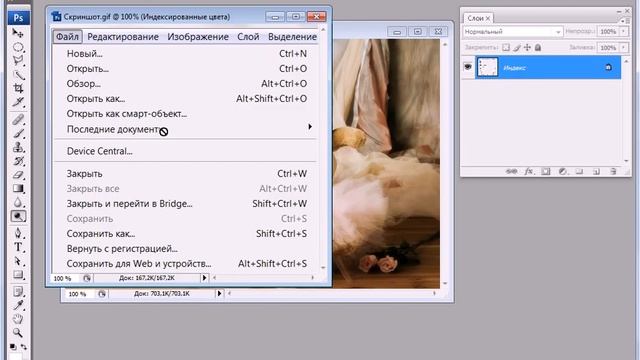The height and width of the screenshot is (360, 640).
Task: Delete layer with trash icon
Action: [613, 171]
